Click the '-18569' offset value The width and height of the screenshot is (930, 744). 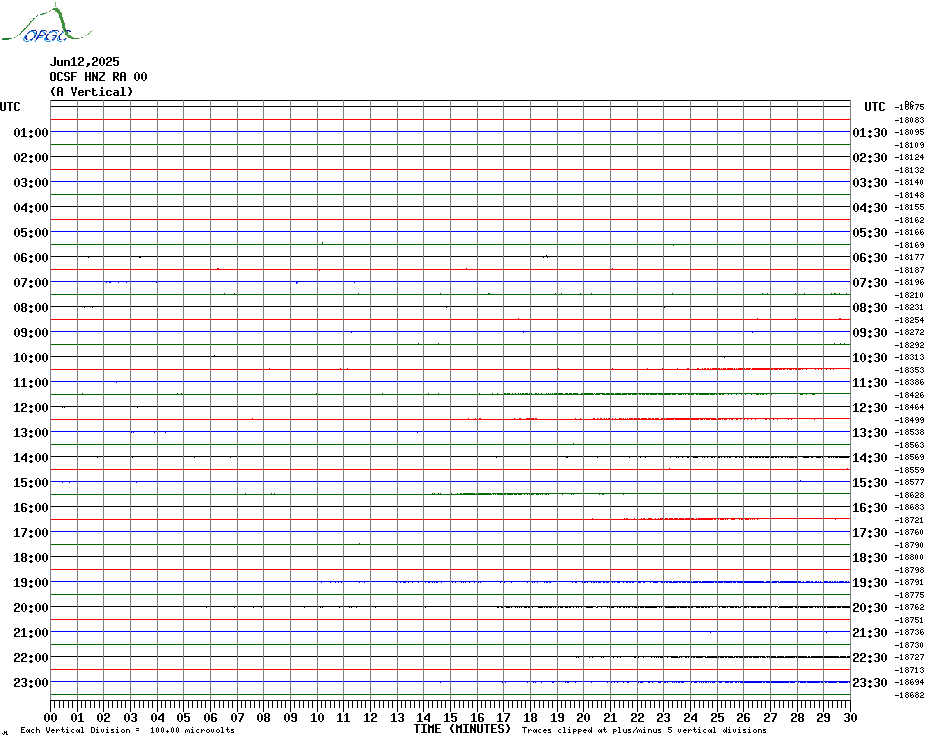coord(909,457)
